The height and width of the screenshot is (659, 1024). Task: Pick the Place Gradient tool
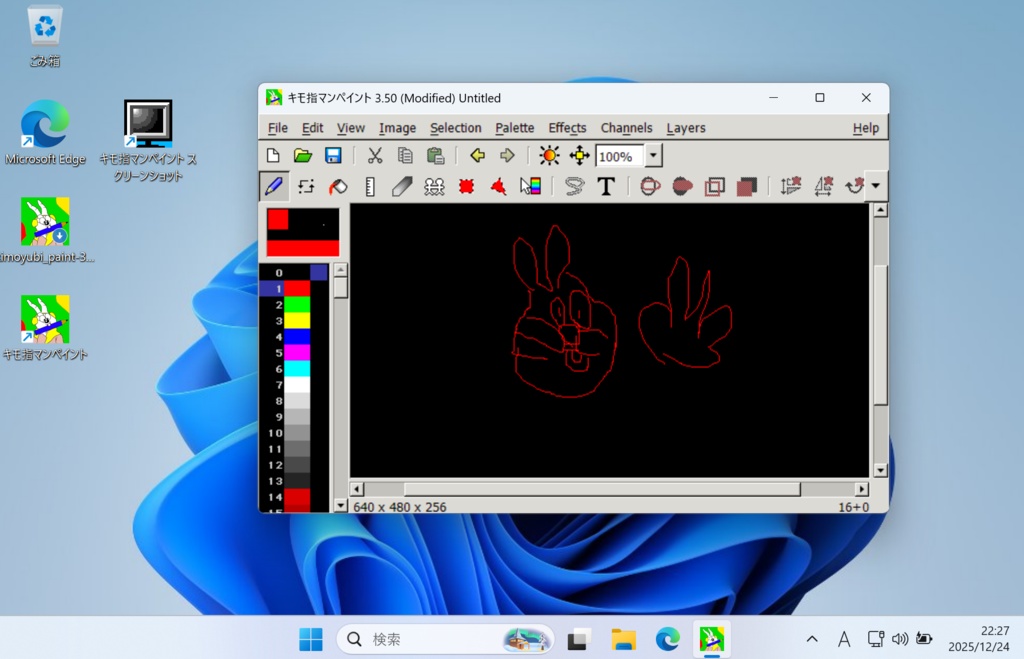530,186
